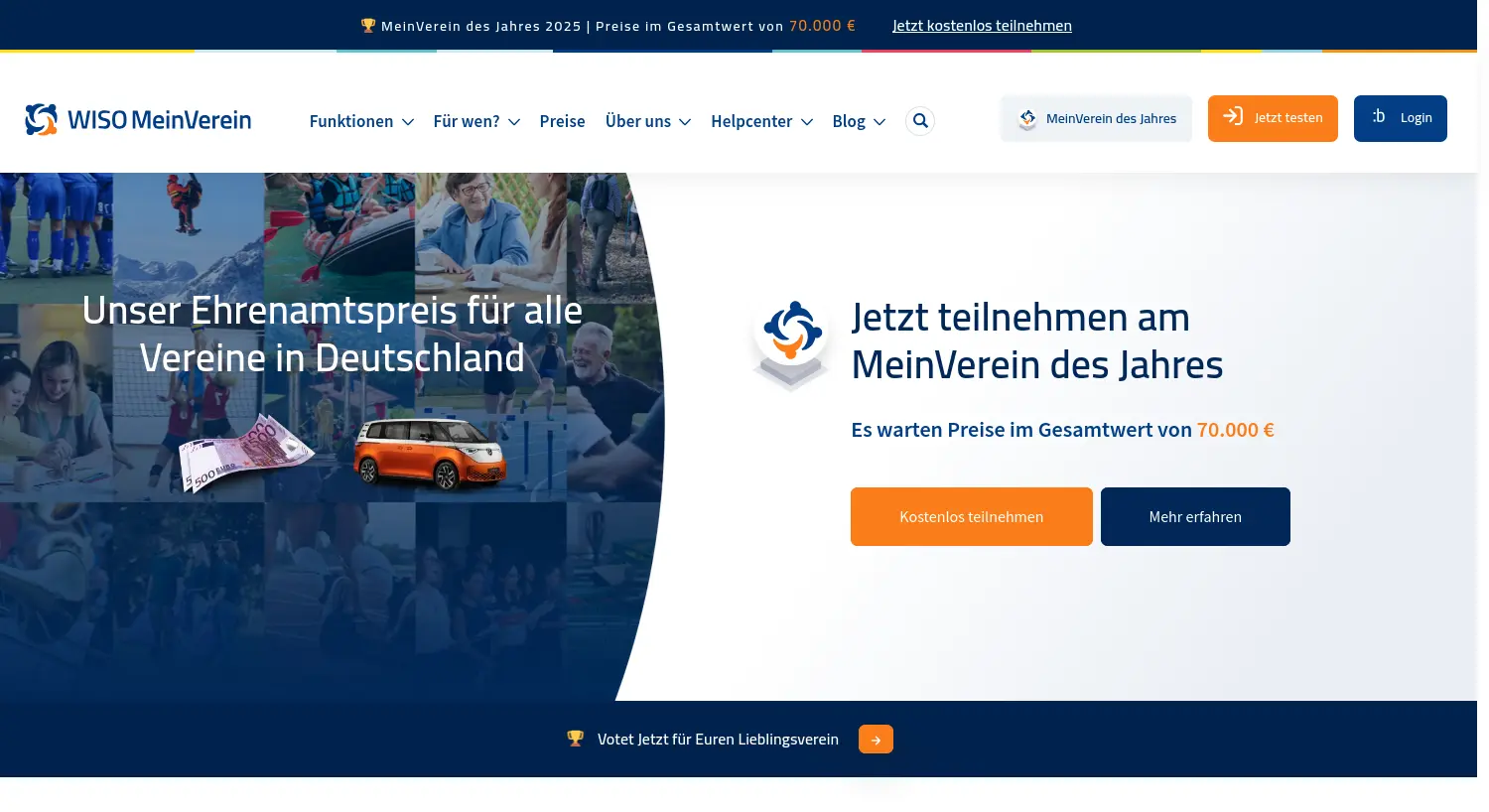Click the award icon in MeinVerein des Jahres button
Image resolution: width=1489 pixels, height=812 pixels.
1027,119
